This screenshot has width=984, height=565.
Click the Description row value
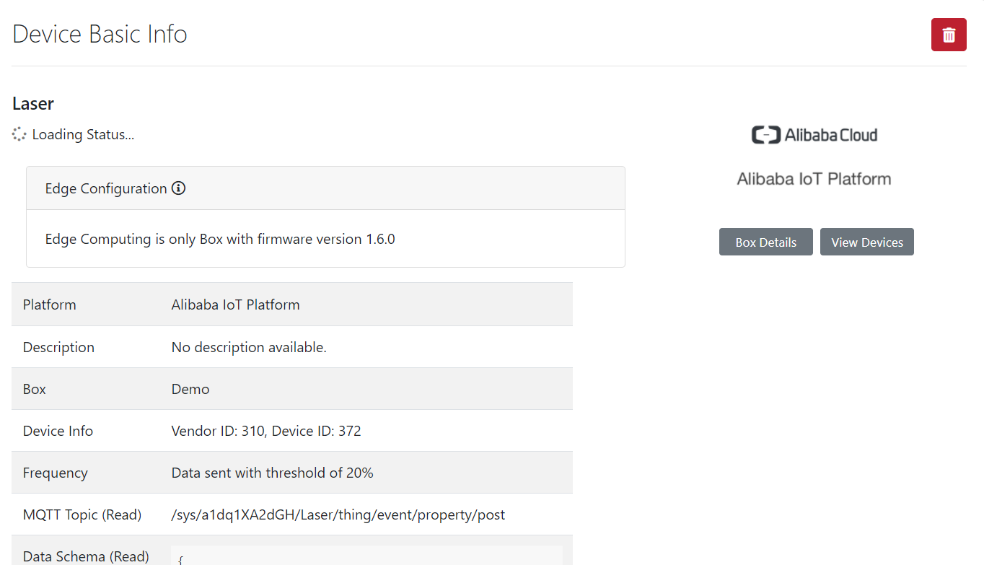click(x=249, y=347)
